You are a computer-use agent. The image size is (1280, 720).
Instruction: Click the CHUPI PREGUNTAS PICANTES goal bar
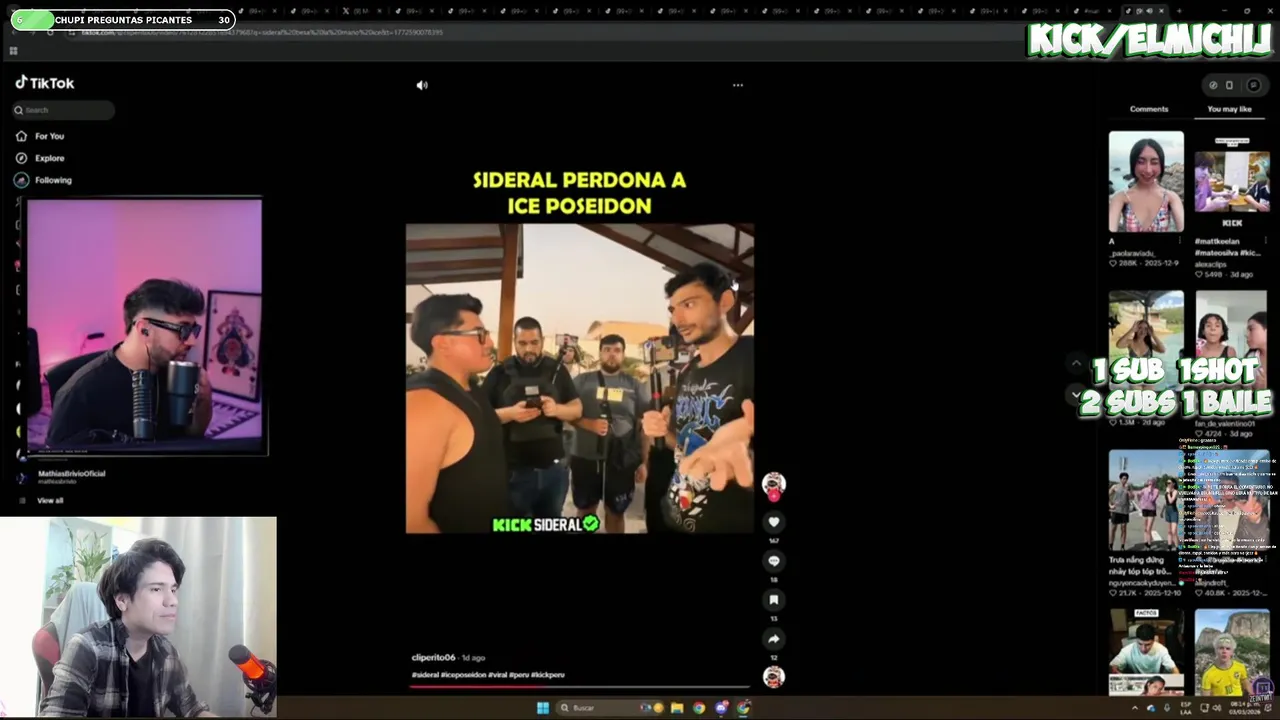point(122,19)
